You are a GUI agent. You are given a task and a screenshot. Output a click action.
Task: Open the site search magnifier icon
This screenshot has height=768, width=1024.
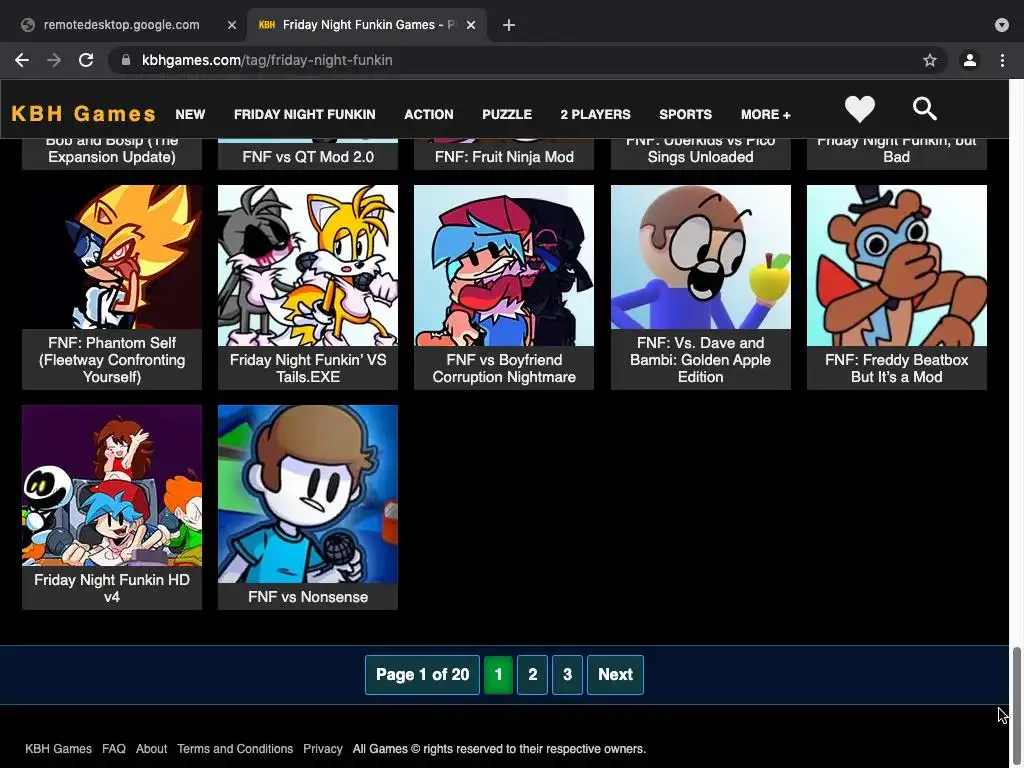(x=925, y=108)
